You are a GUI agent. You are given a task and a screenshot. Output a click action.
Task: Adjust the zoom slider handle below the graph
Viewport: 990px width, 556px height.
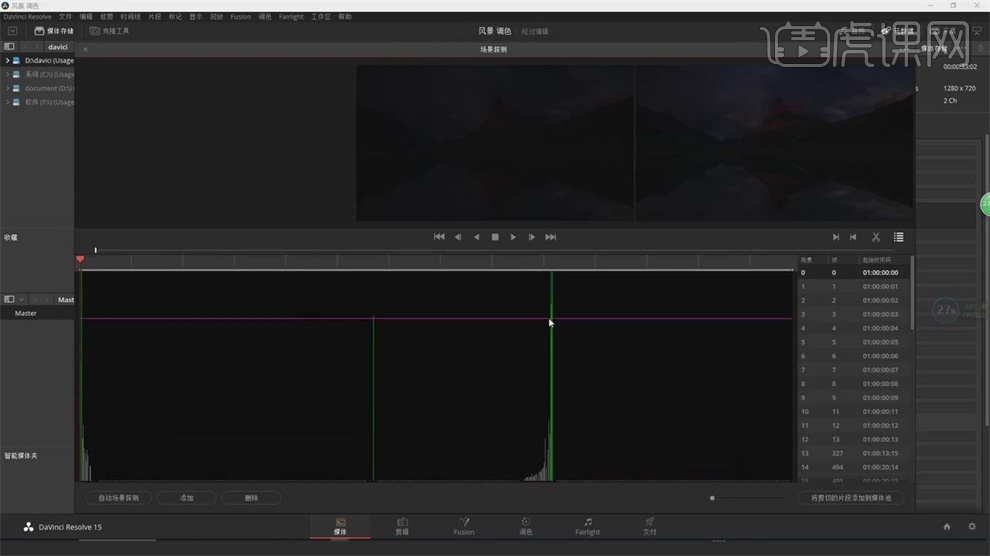click(712, 498)
